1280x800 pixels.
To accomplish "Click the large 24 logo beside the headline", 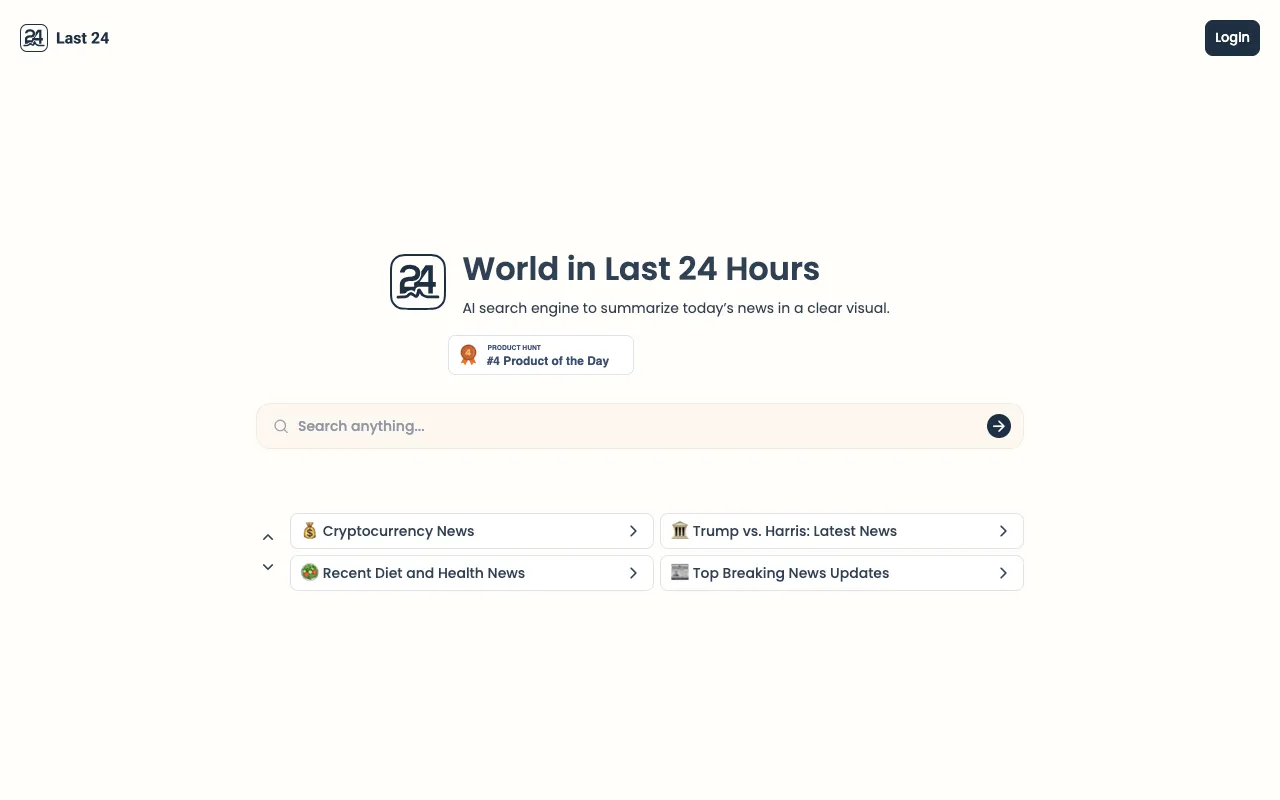I will pos(418,282).
